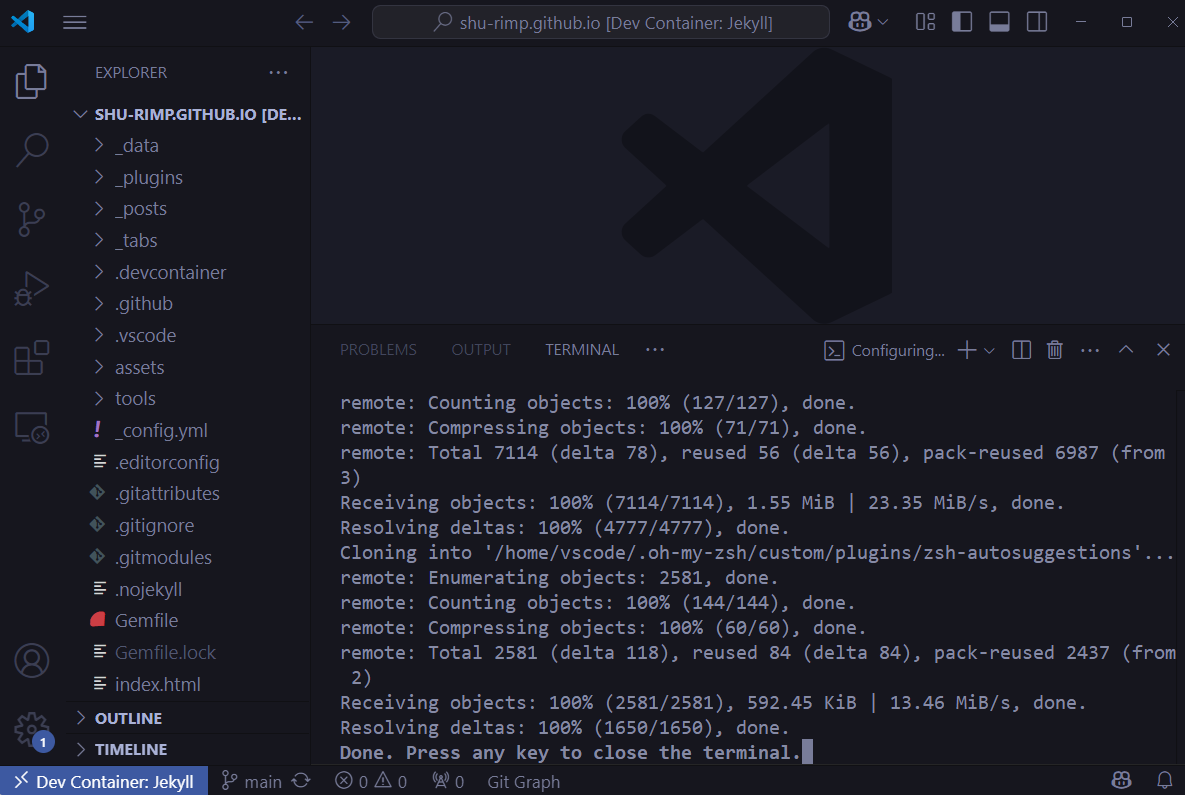
Task: Split the terminal
Action: (1021, 350)
